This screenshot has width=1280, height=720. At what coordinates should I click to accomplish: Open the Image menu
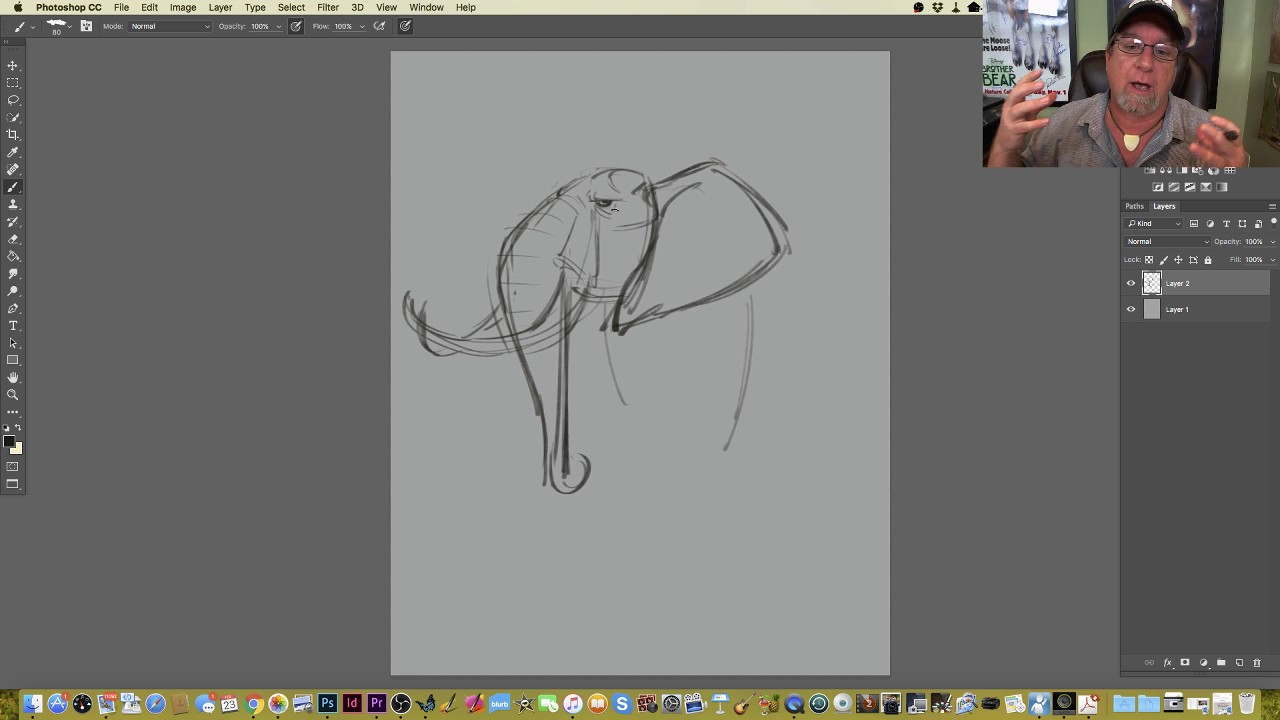(x=183, y=7)
